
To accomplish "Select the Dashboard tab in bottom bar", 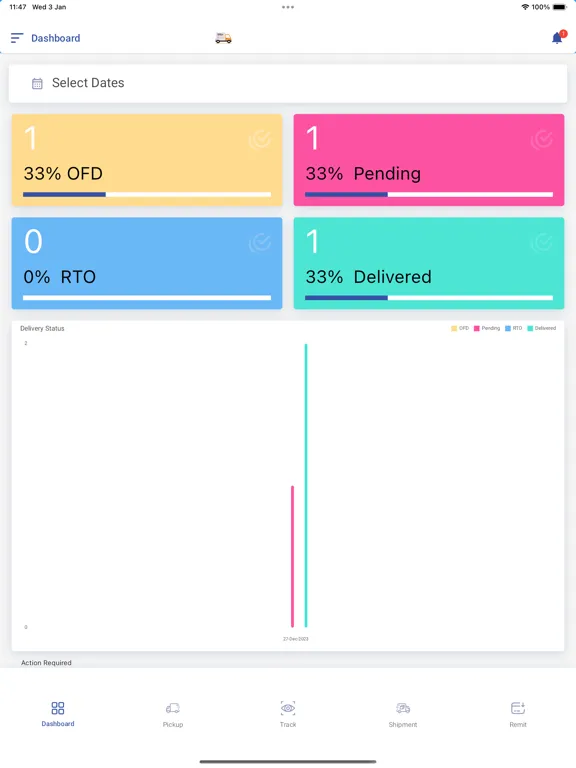I will point(58,715).
